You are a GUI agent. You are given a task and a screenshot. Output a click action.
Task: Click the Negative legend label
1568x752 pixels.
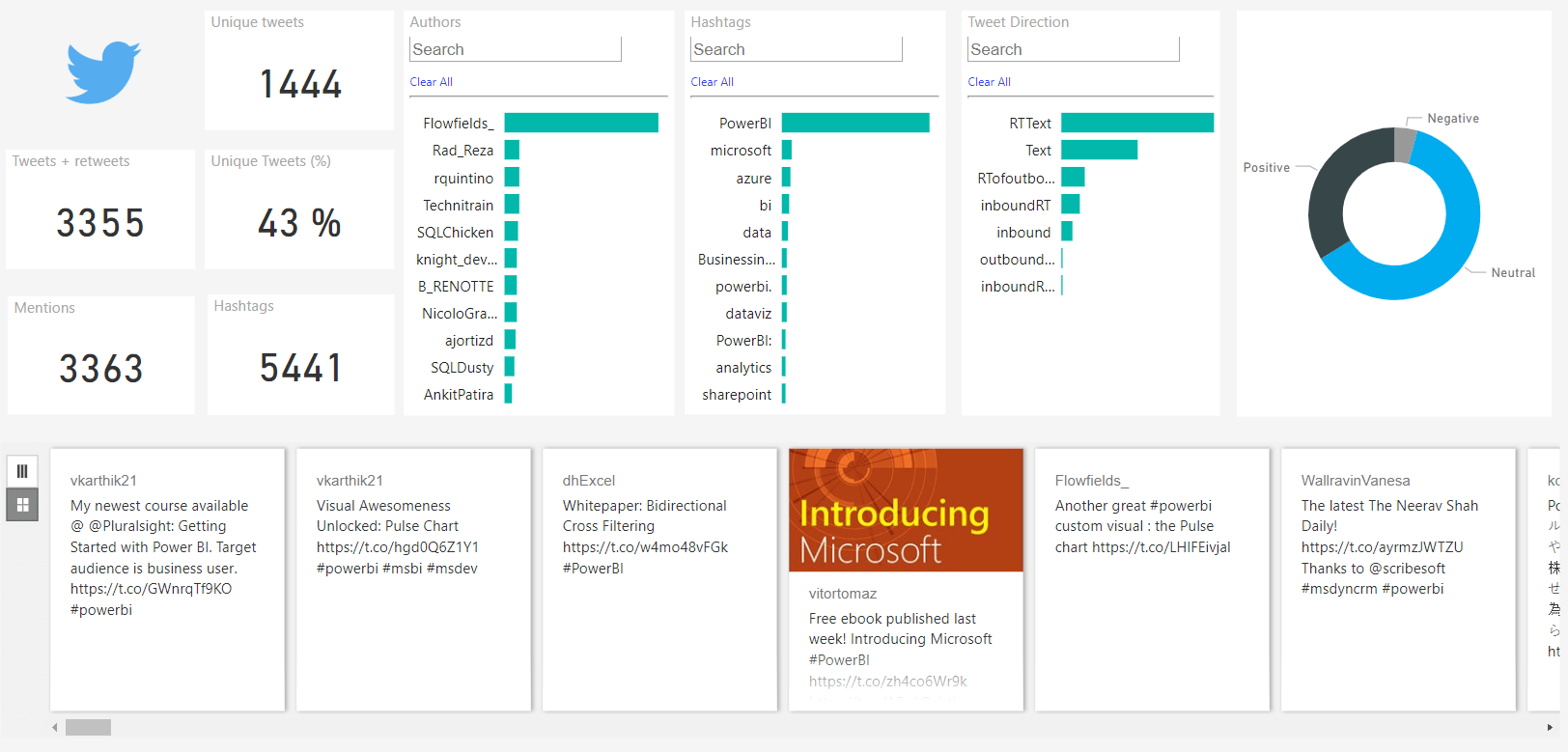tap(1453, 119)
